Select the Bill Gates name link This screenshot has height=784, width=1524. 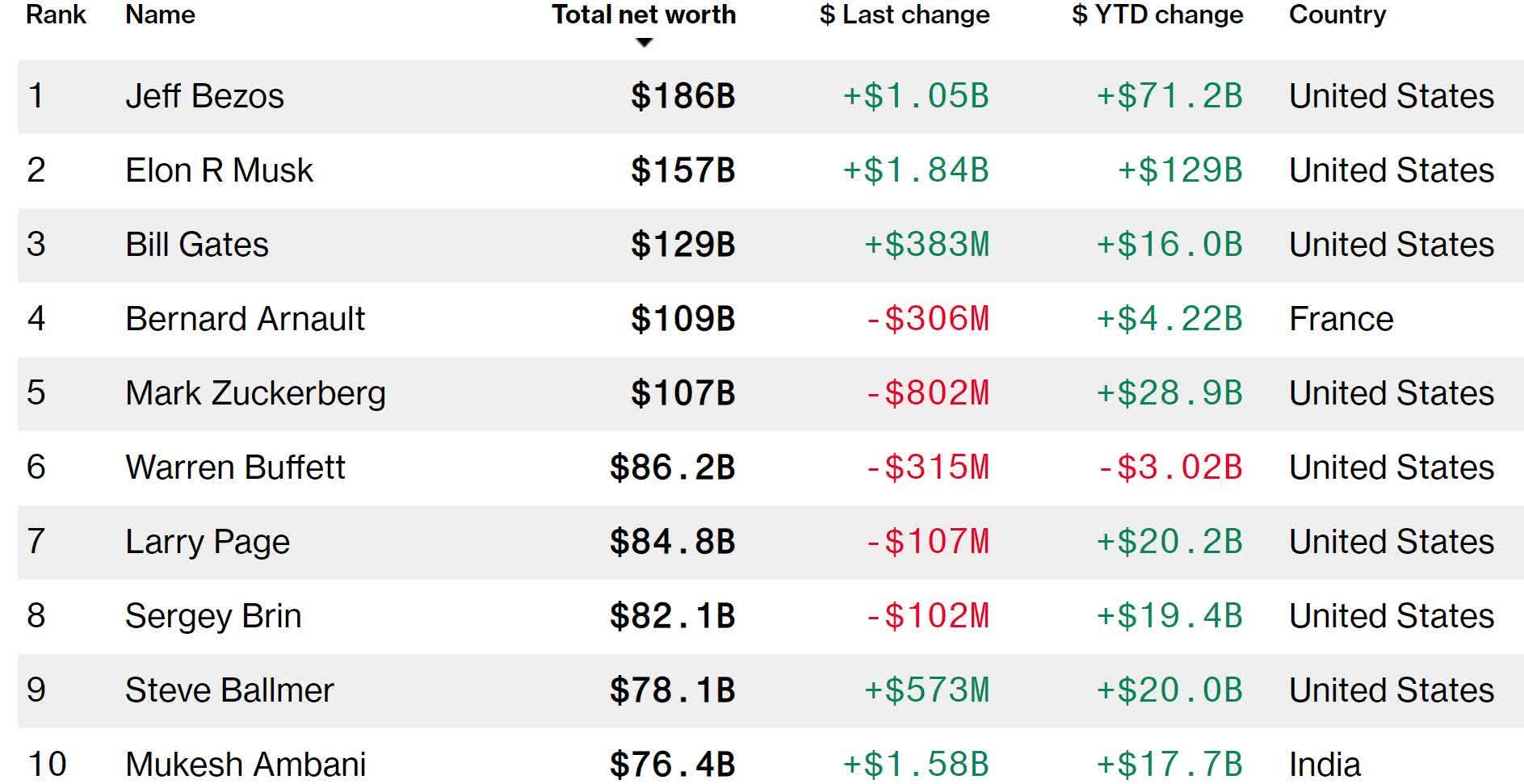pos(197,245)
